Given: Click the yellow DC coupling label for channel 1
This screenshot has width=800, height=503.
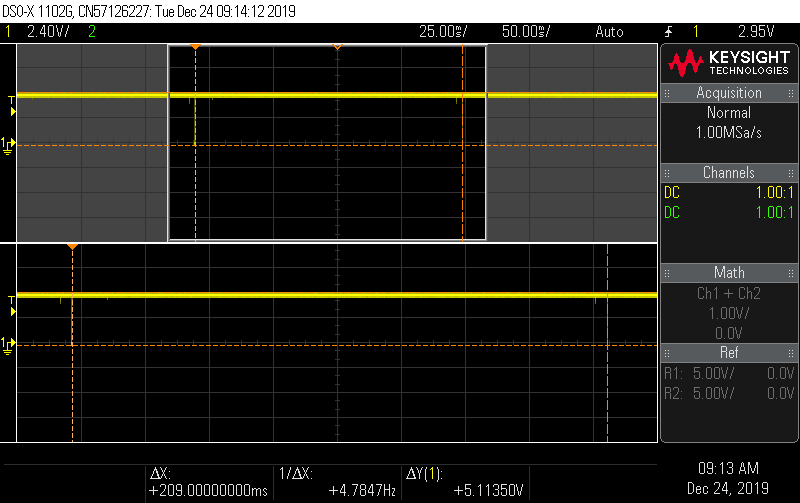Looking at the screenshot, I should click(672, 192).
